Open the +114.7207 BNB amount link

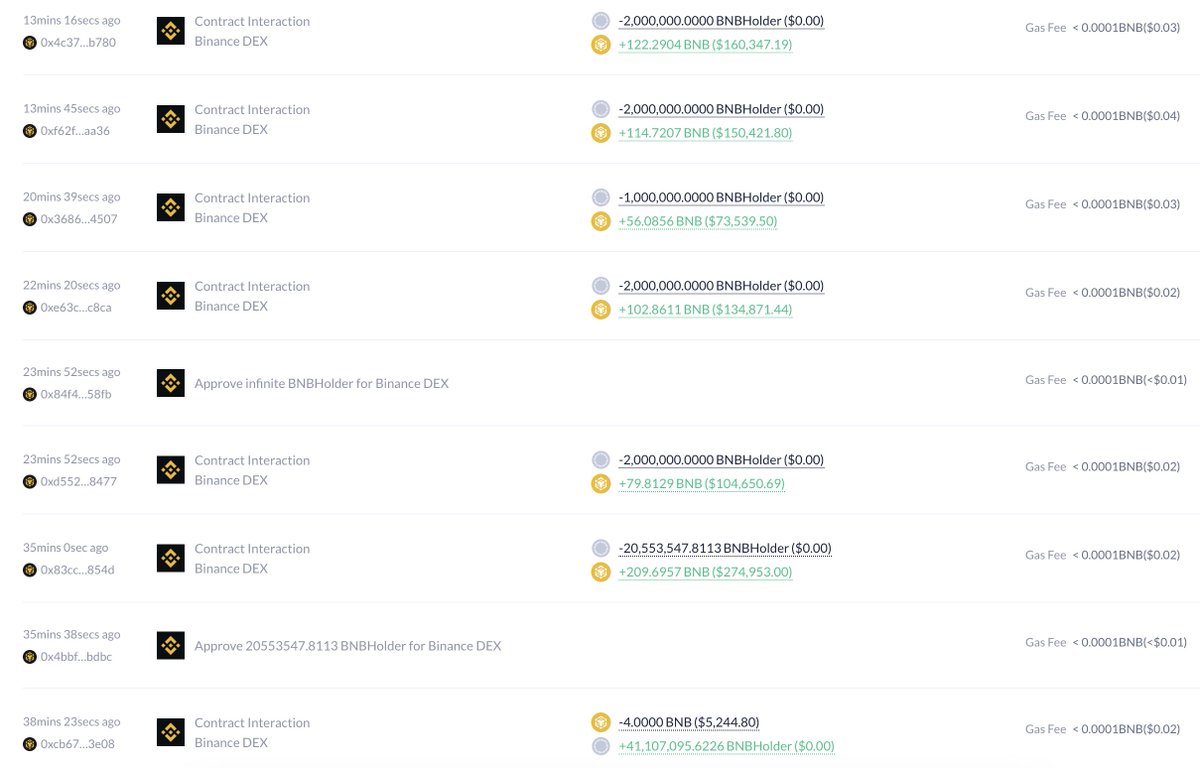tap(705, 132)
